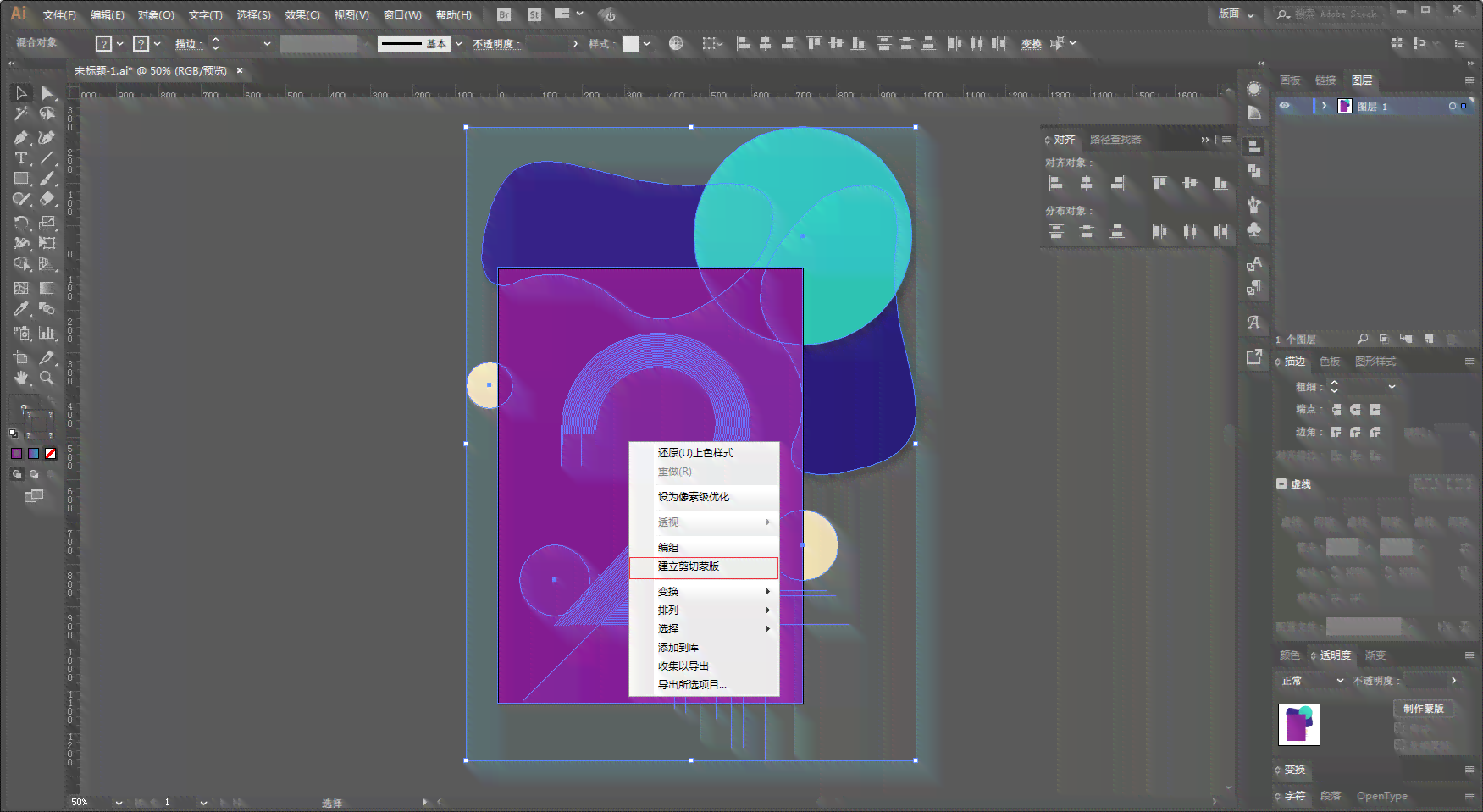Image resolution: width=1483 pixels, height=812 pixels.
Task: Click the 描边 link in control bar
Action: click(187, 44)
